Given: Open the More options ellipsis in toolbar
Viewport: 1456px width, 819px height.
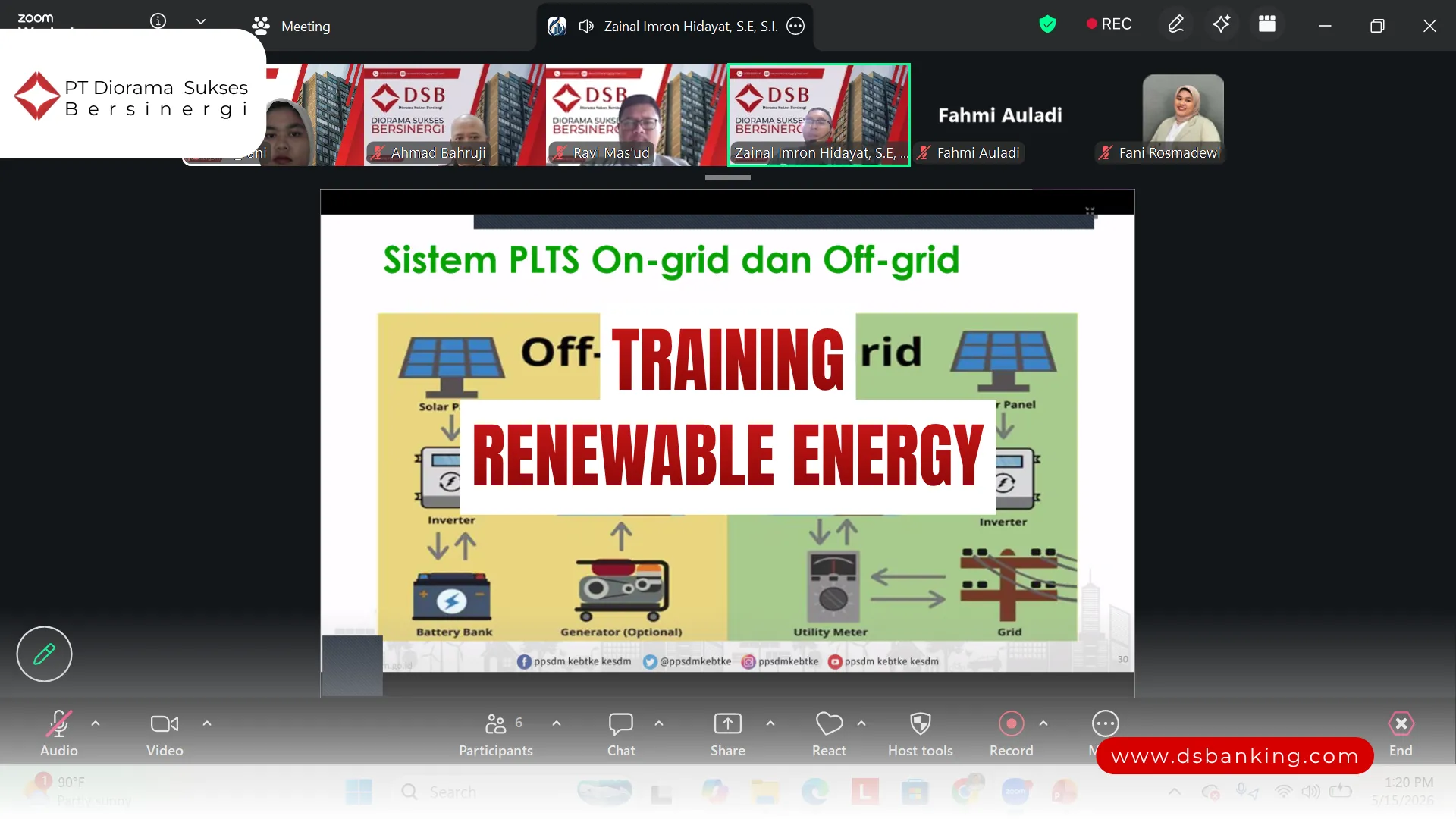Looking at the screenshot, I should click(1105, 724).
